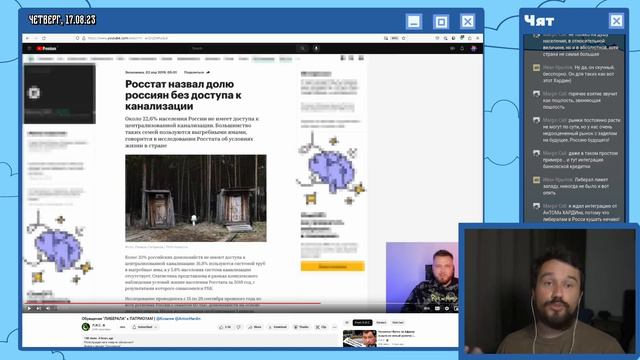The width and height of the screenshot is (640, 360).
Task: Click the Clip button under the video
Action: [321, 327]
